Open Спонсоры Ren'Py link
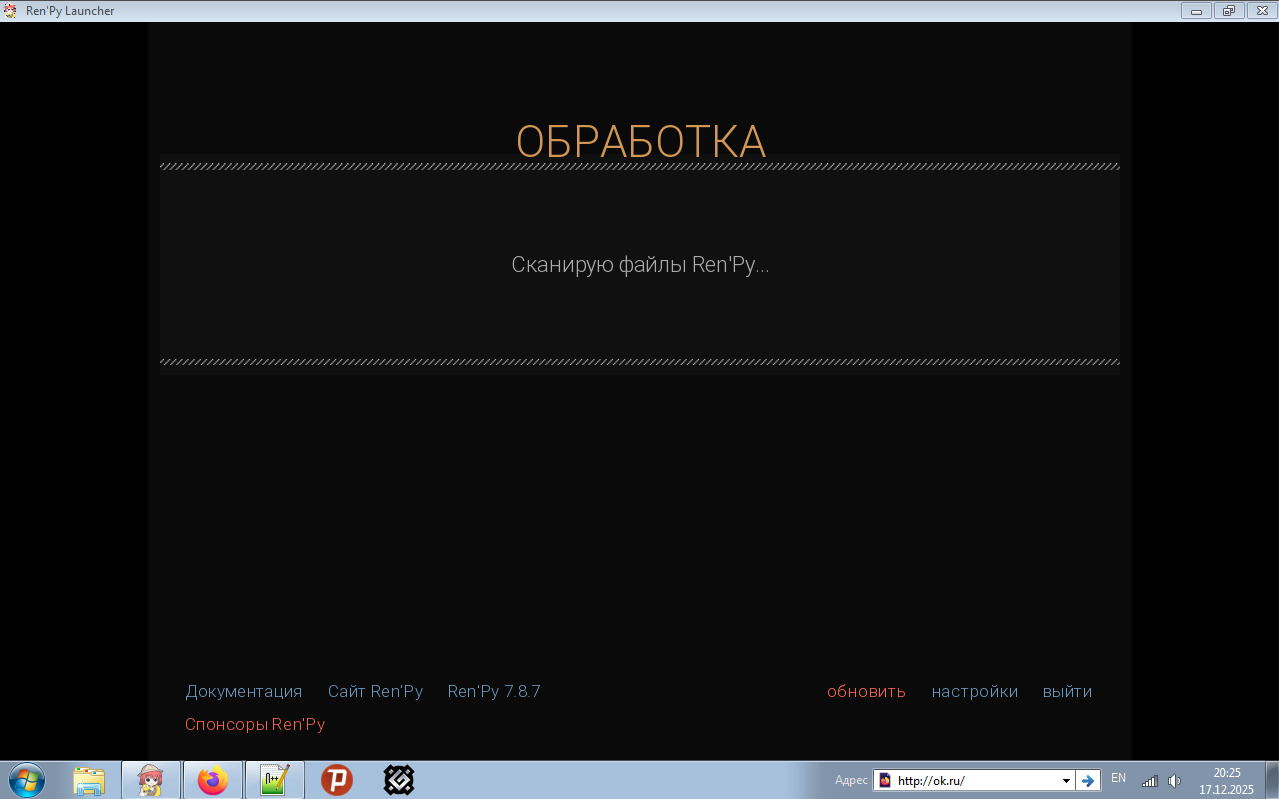 (255, 724)
